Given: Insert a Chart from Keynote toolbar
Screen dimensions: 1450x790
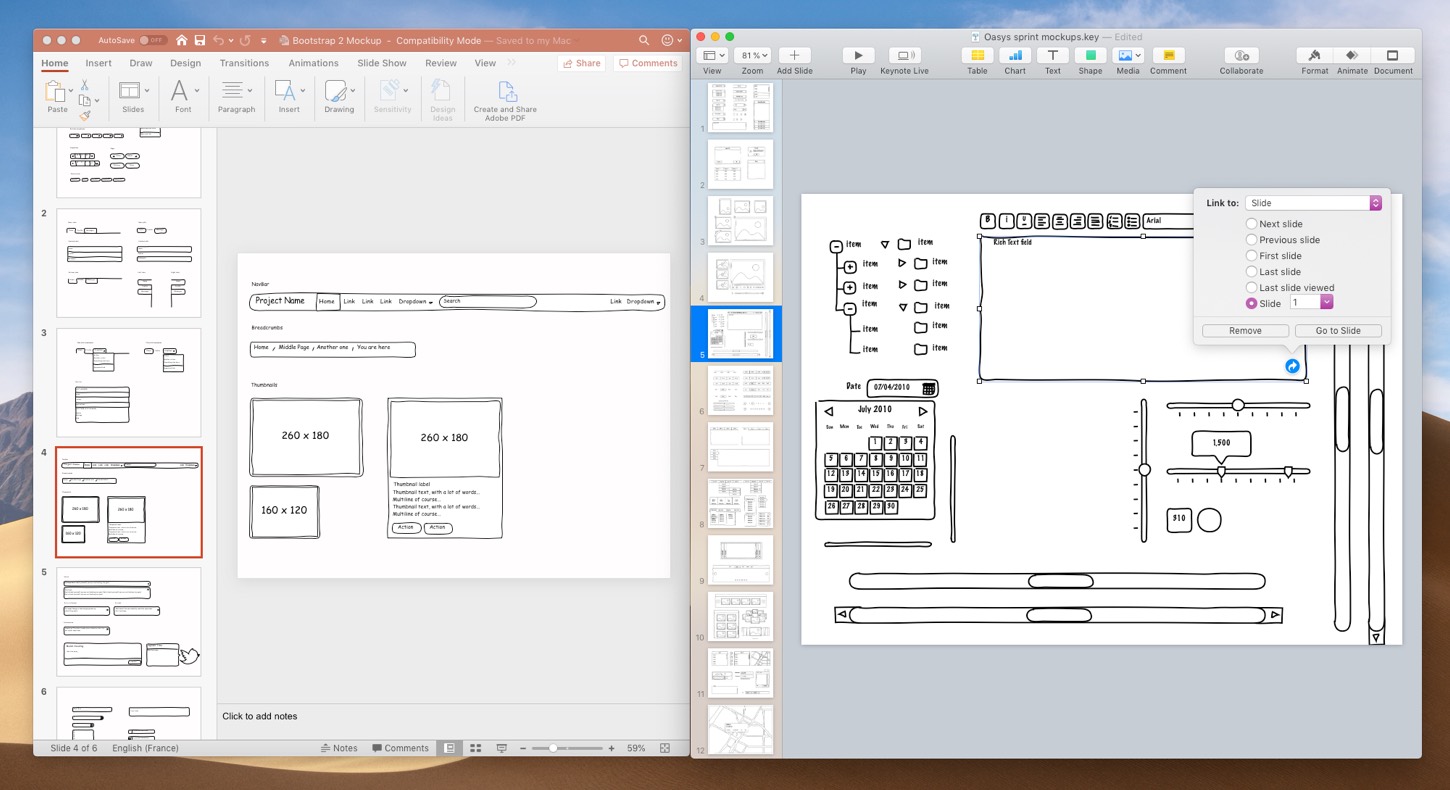Looking at the screenshot, I should click(x=1015, y=56).
